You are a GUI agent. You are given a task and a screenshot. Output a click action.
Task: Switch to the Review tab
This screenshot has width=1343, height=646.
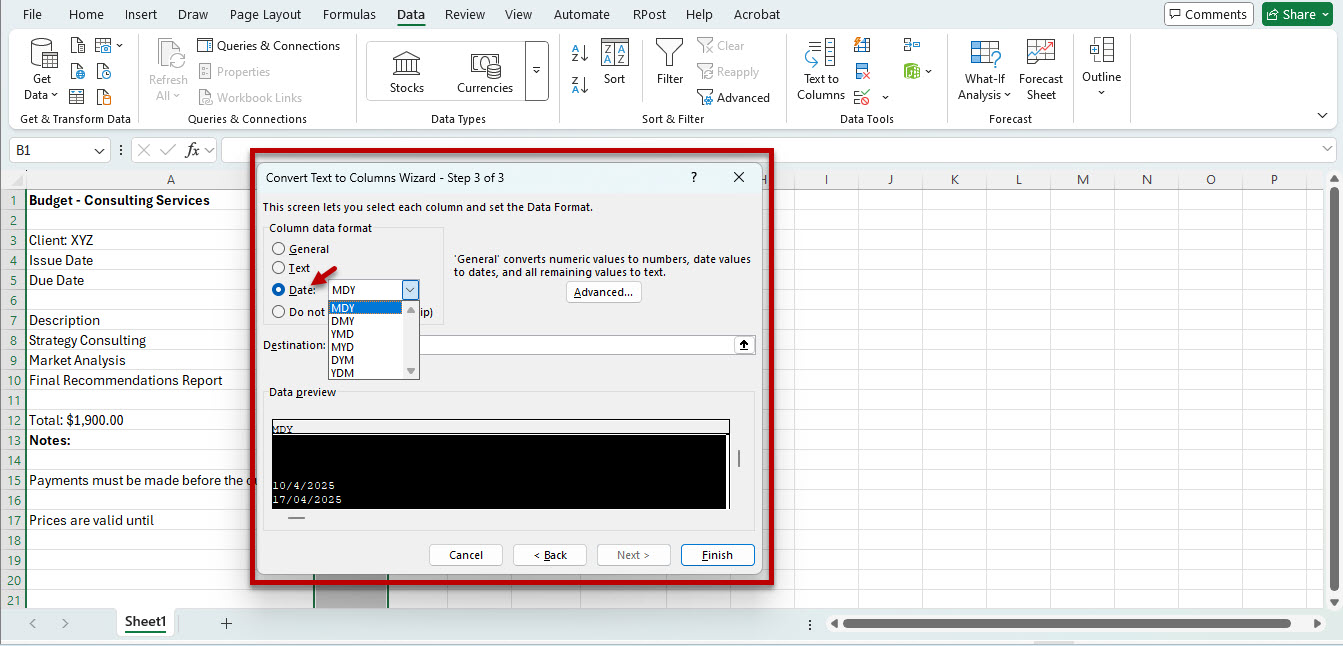[x=465, y=14]
